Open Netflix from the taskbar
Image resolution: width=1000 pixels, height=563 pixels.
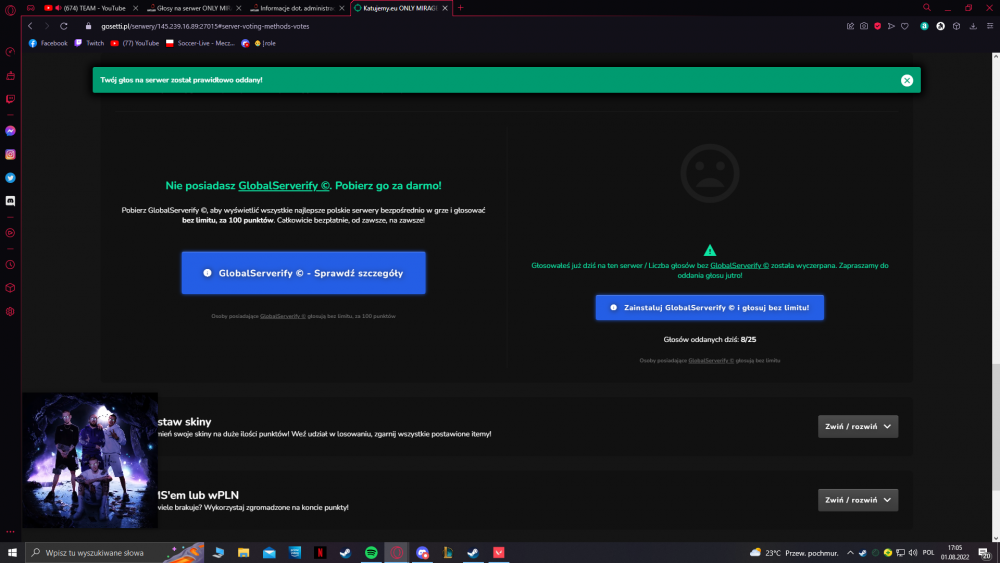point(320,553)
